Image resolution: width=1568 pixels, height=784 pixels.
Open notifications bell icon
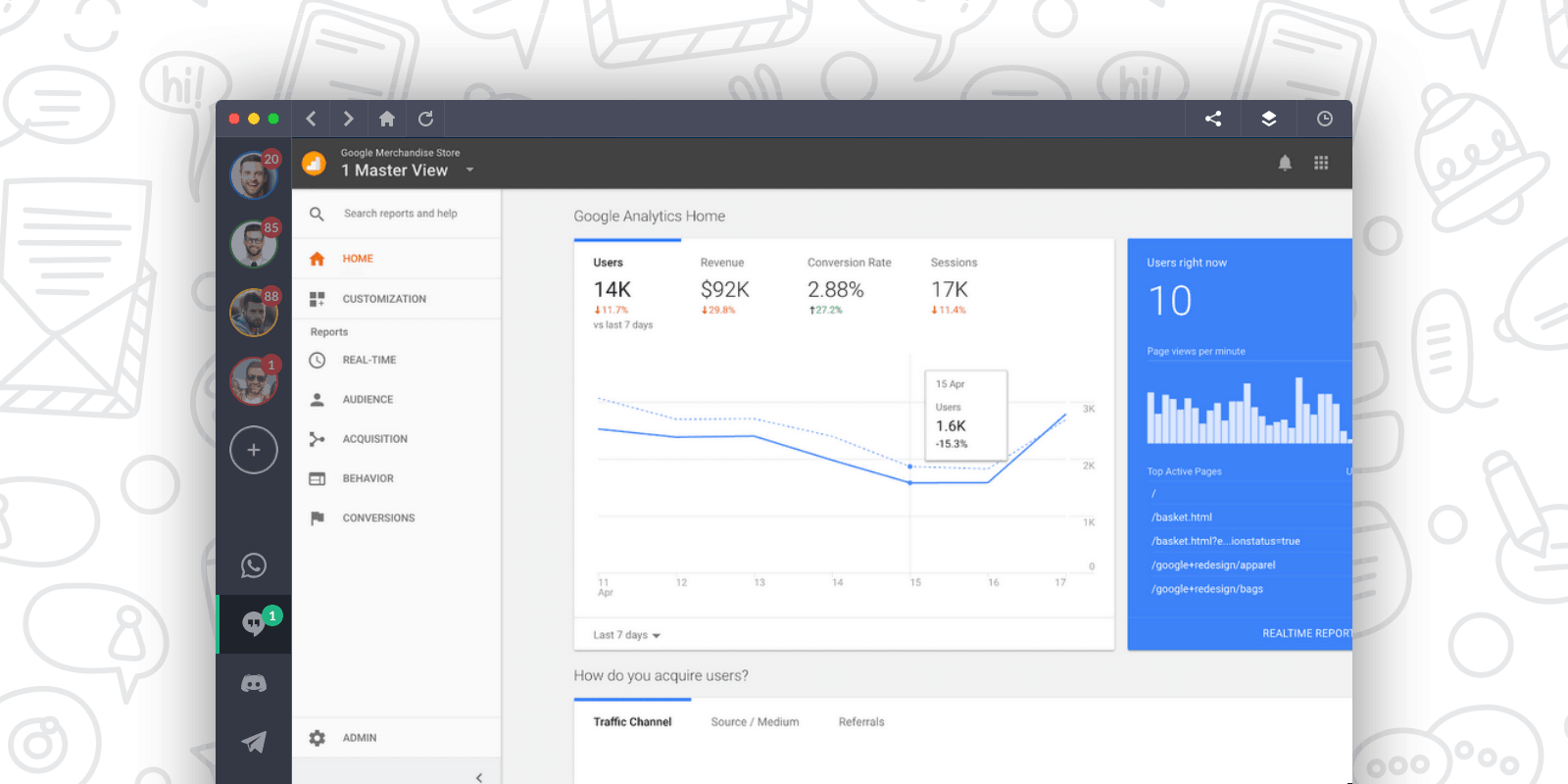[1285, 163]
